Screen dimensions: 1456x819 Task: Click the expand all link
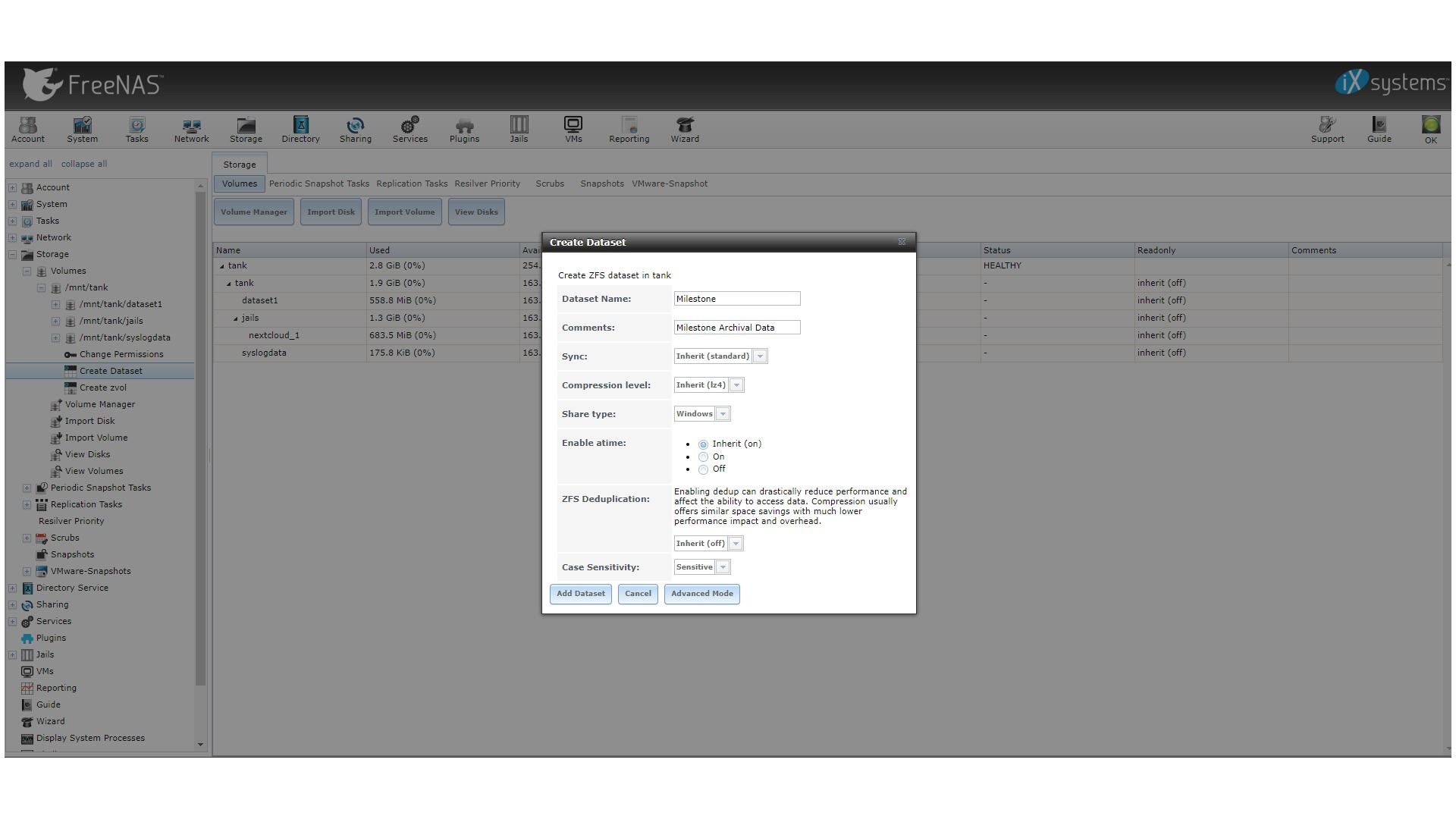pyautogui.click(x=30, y=164)
